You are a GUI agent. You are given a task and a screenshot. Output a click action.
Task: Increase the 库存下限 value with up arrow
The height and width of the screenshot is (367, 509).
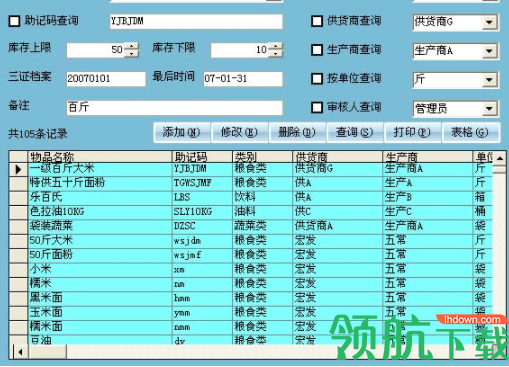[276, 46]
